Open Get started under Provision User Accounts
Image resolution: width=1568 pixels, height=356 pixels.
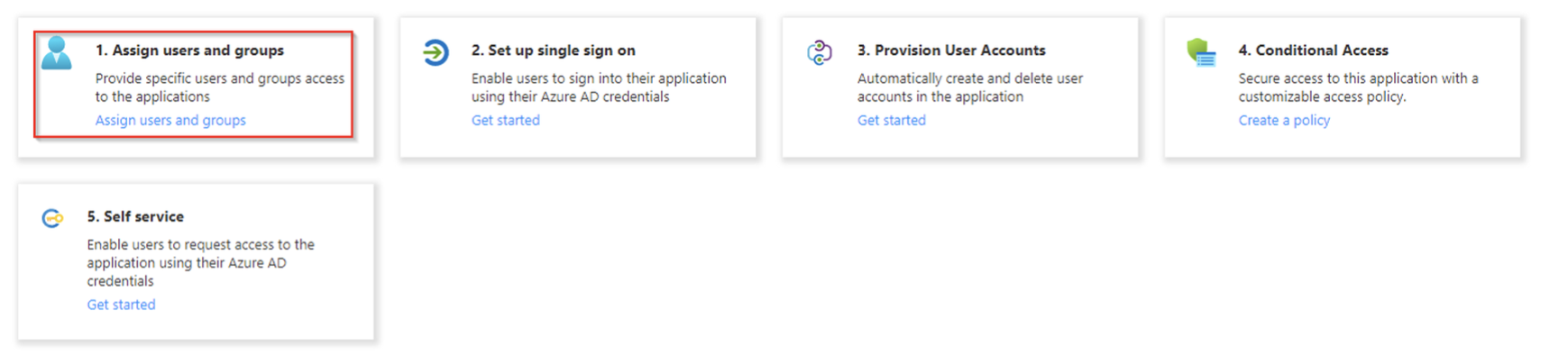coord(892,120)
